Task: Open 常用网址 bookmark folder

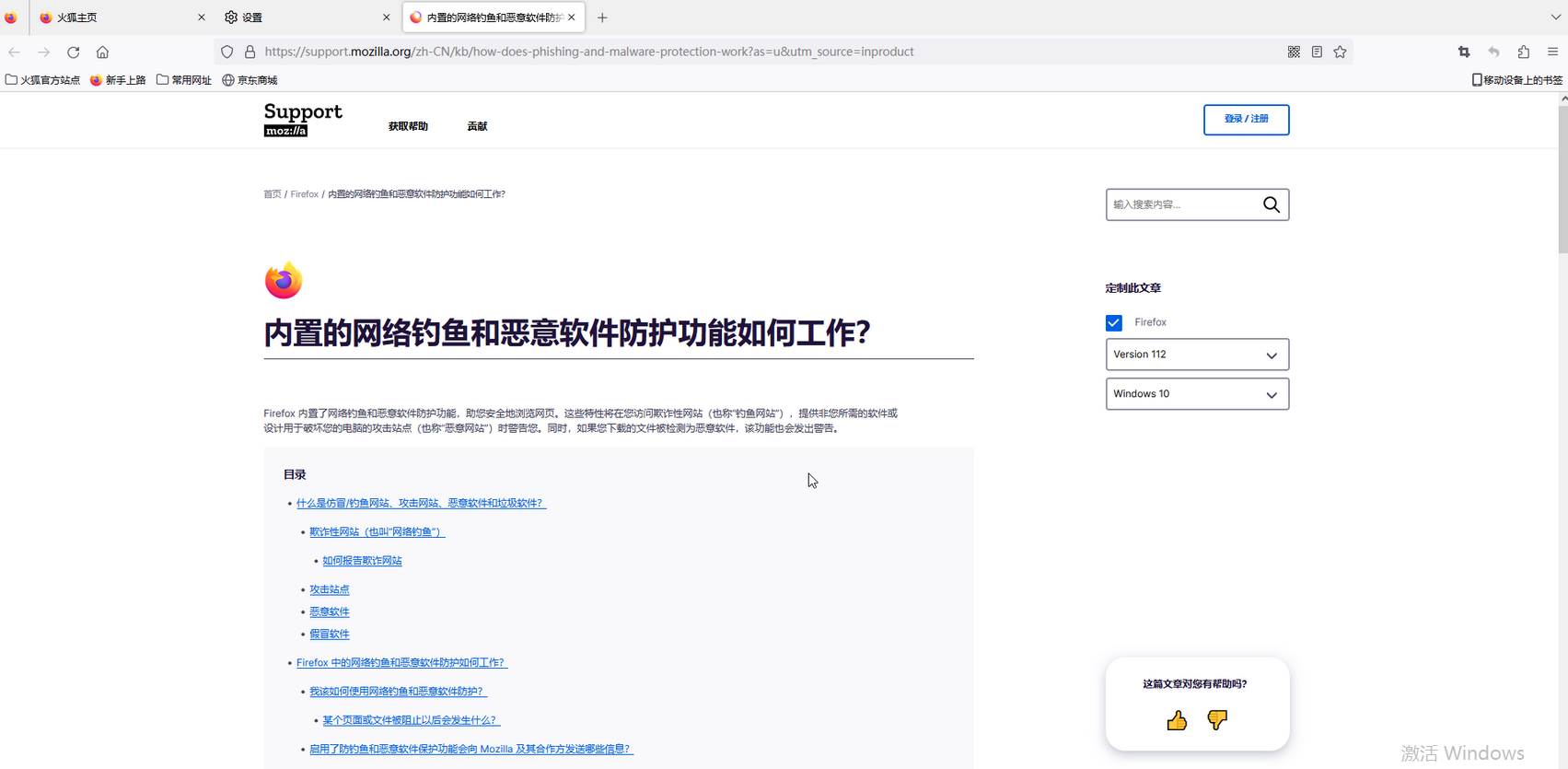Action: (x=184, y=80)
